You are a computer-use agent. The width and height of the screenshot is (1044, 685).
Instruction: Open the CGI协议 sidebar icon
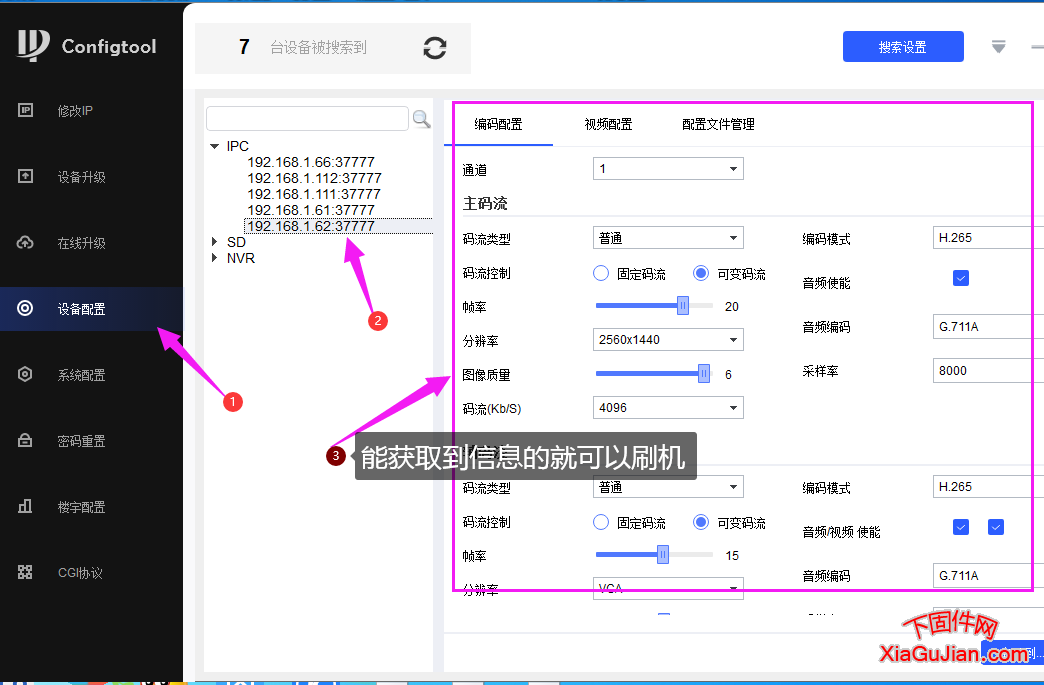click(x=25, y=572)
